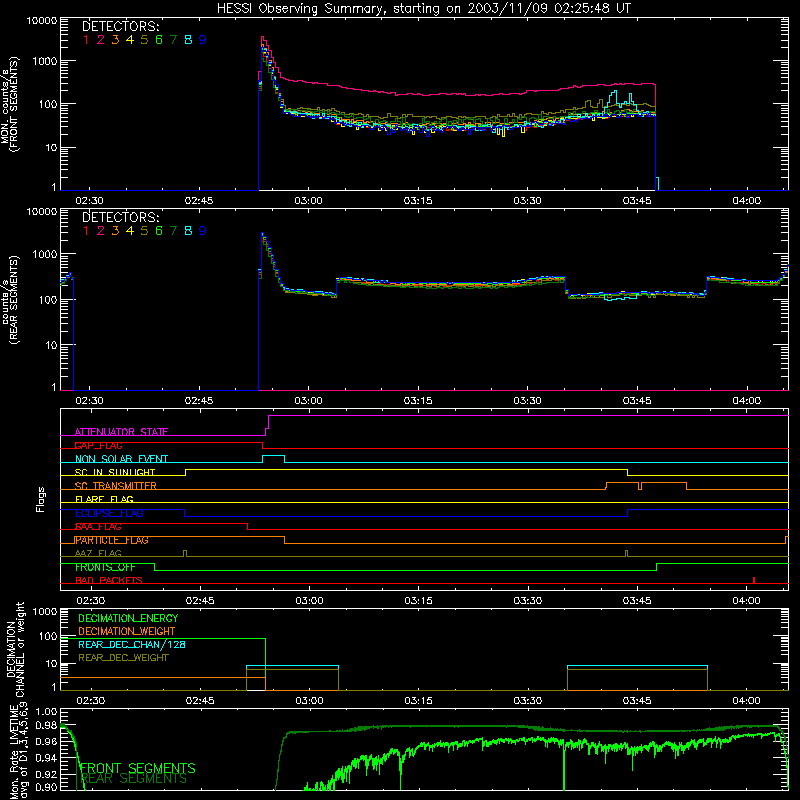Image resolution: width=800 pixels, height=800 pixels.
Task: Click the 03:45 tick label under the Flags plot
Action: tap(637, 601)
